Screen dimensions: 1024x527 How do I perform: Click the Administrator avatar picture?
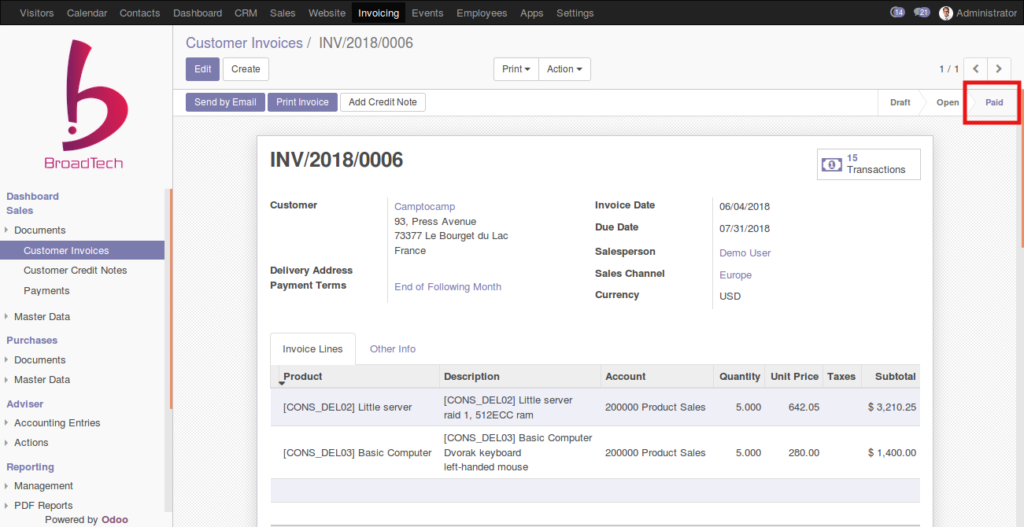[946, 13]
